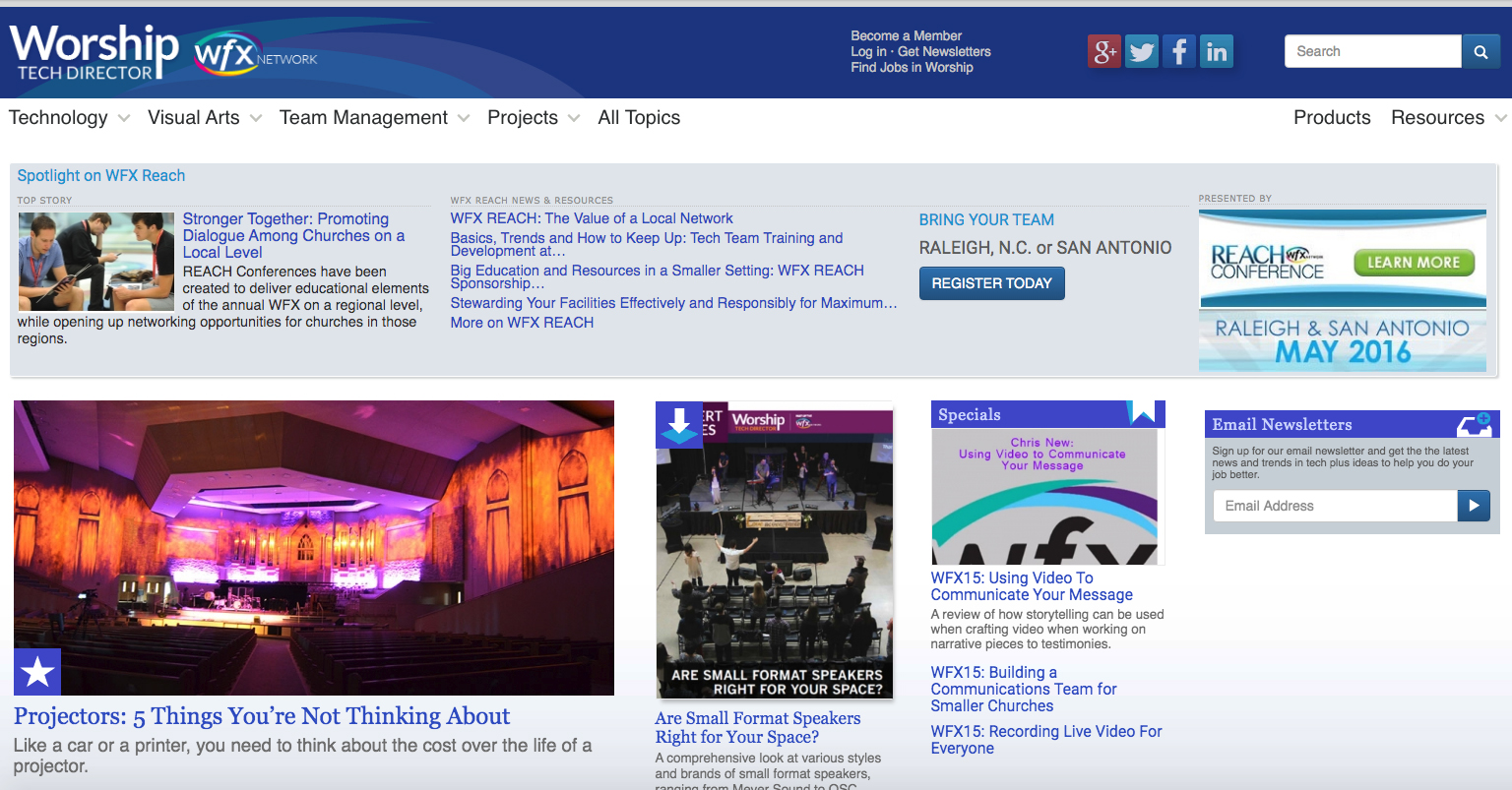
Task: Open the Google Plus social icon
Action: tap(1104, 51)
